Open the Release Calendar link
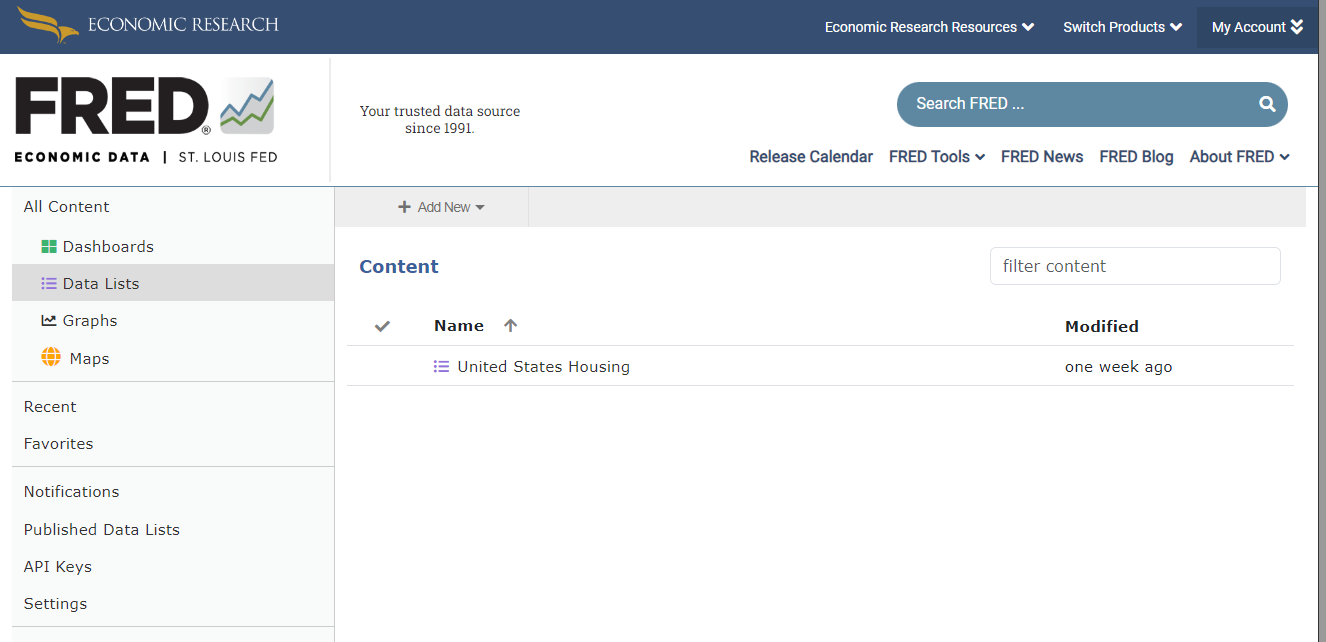 coord(811,157)
